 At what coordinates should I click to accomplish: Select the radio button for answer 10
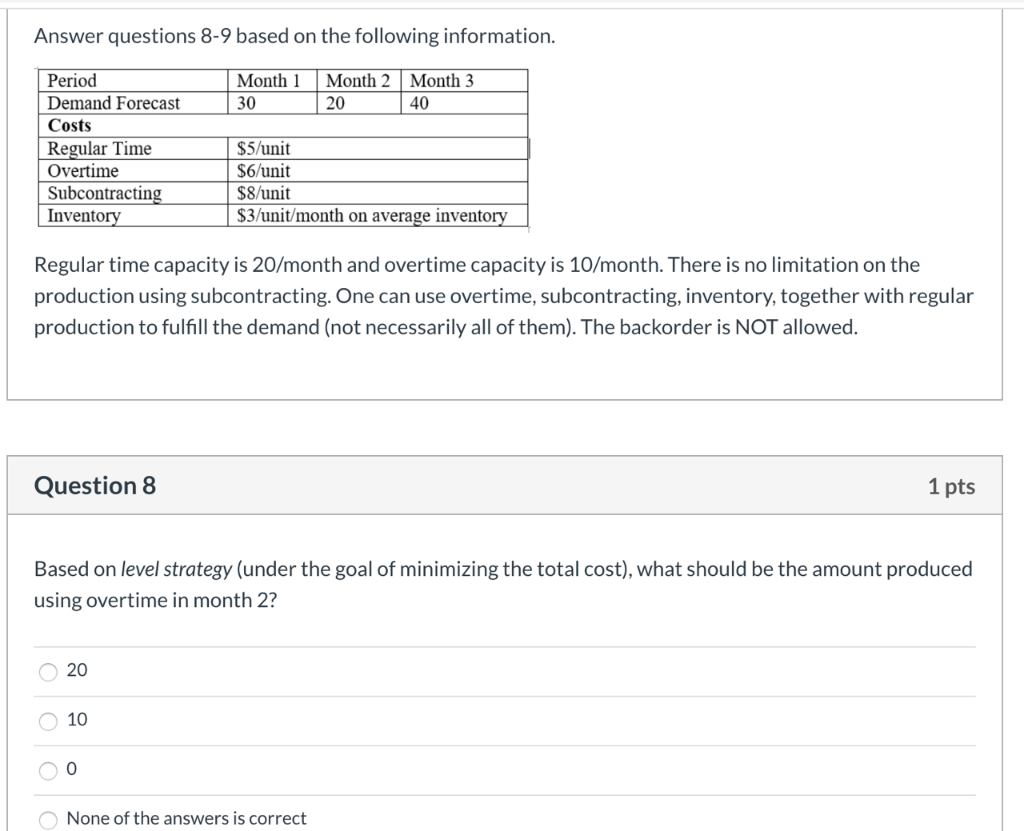coord(47,721)
